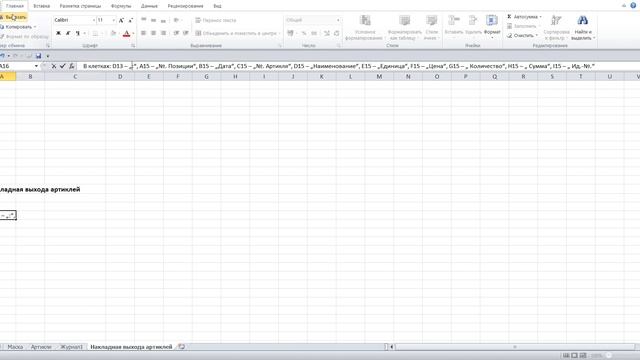Open the Формулы ribbon tab
Screen dimensions: 640x360
[x=121, y=6]
